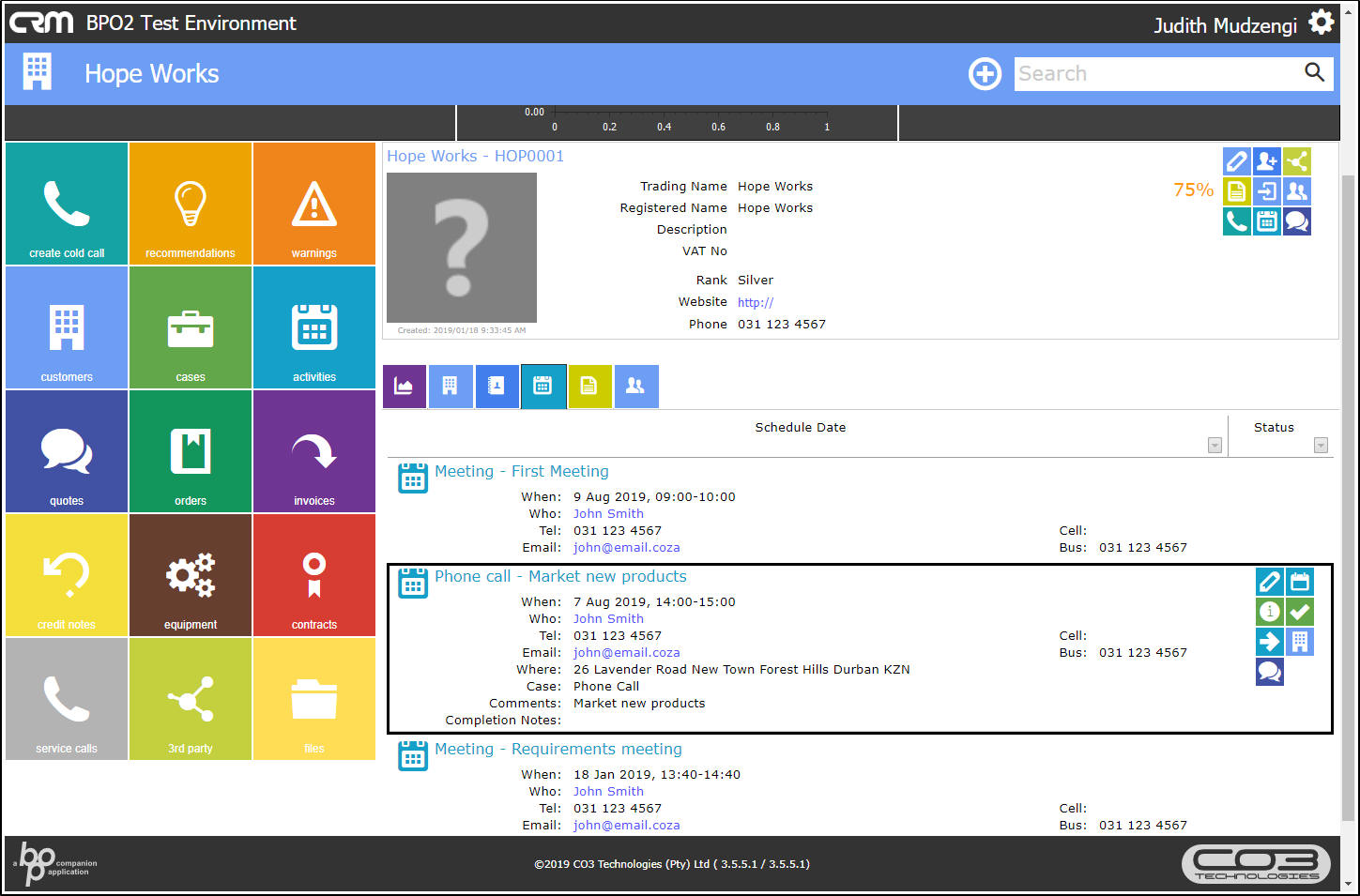
Task: Open the orders tile
Action: [x=191, y=451]
